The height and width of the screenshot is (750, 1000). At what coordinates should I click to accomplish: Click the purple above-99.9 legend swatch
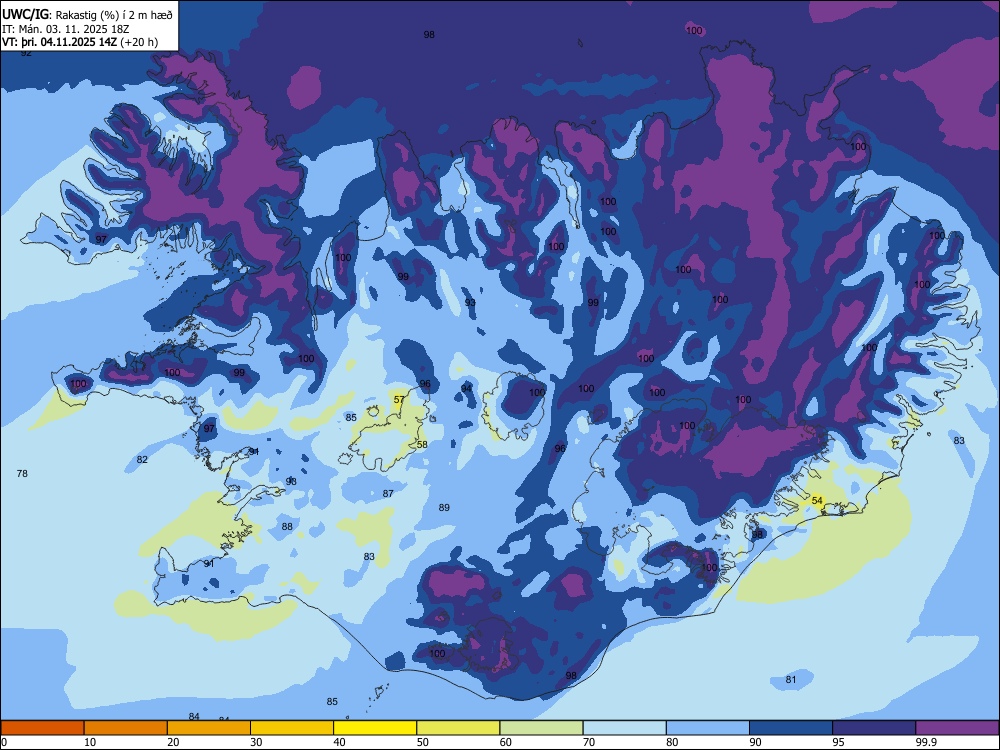click(957, 728)
